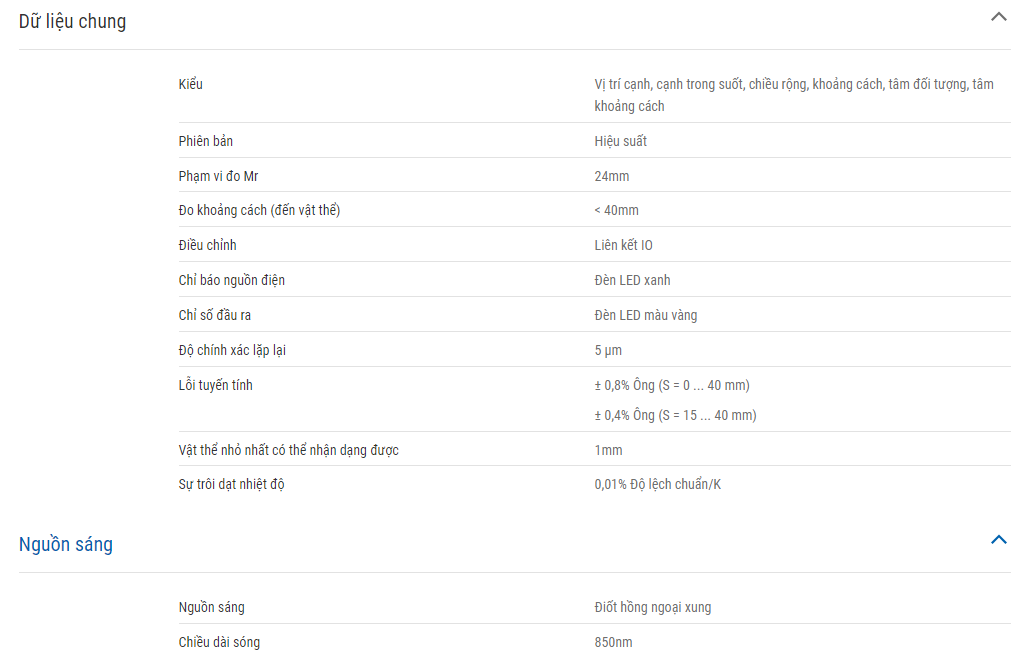Select the Chỉ báo nguồn điện row
Screen dimensions: 1022x658
pyautogui.click(x=594, y=279)
